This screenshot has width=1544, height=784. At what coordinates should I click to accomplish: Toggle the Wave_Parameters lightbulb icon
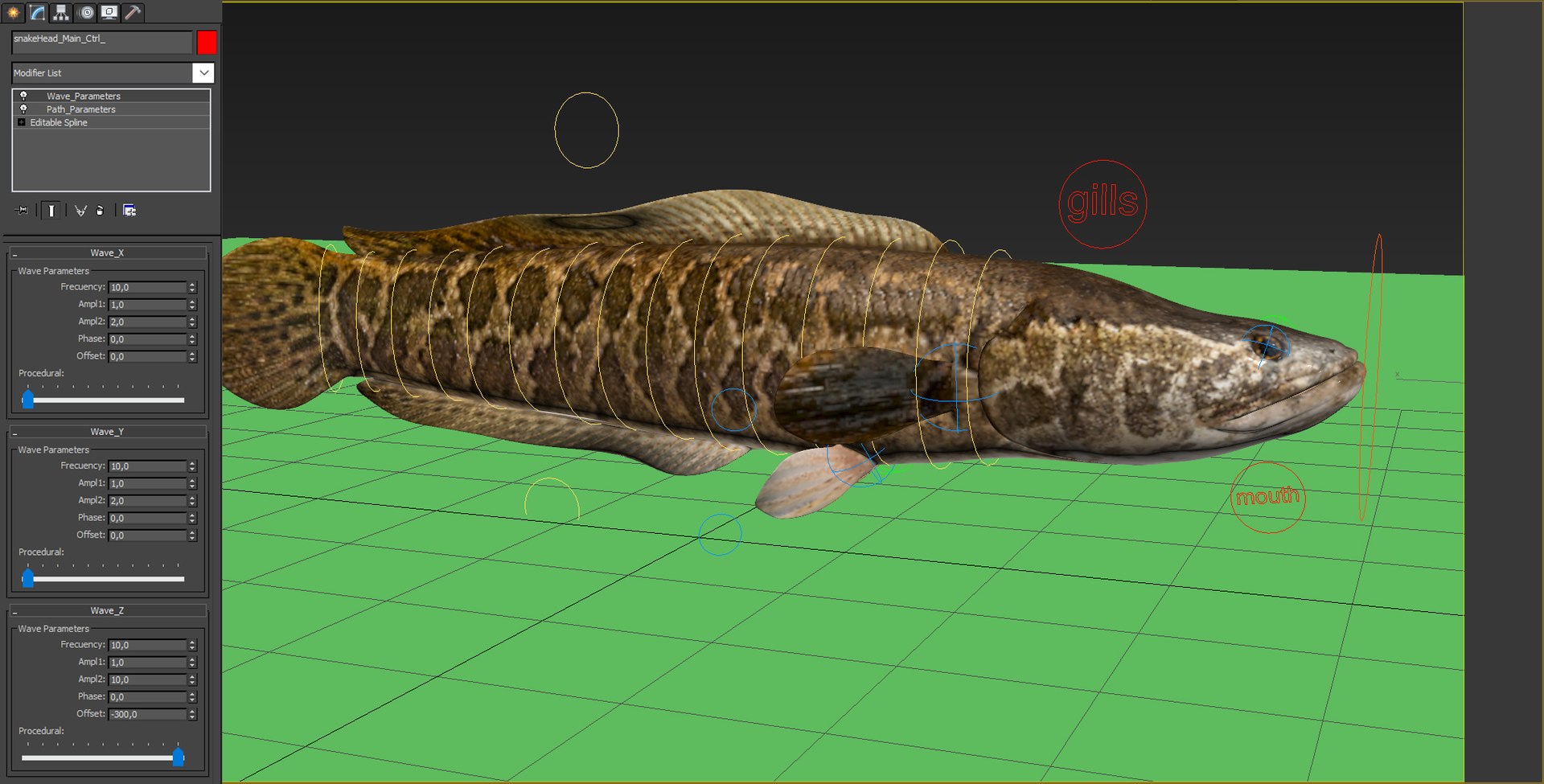pos(23,96)
